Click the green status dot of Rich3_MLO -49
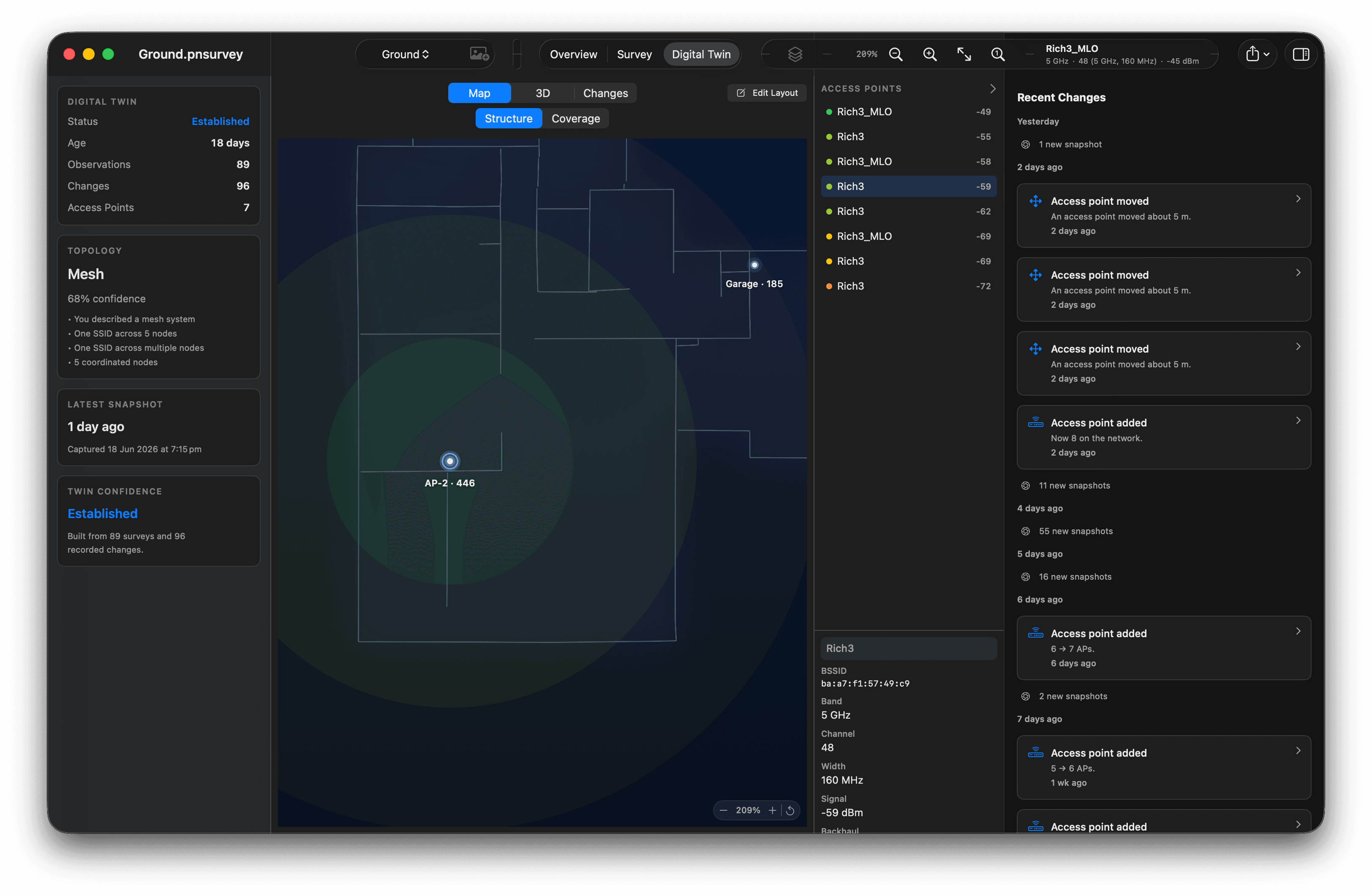 coord(829,112)
